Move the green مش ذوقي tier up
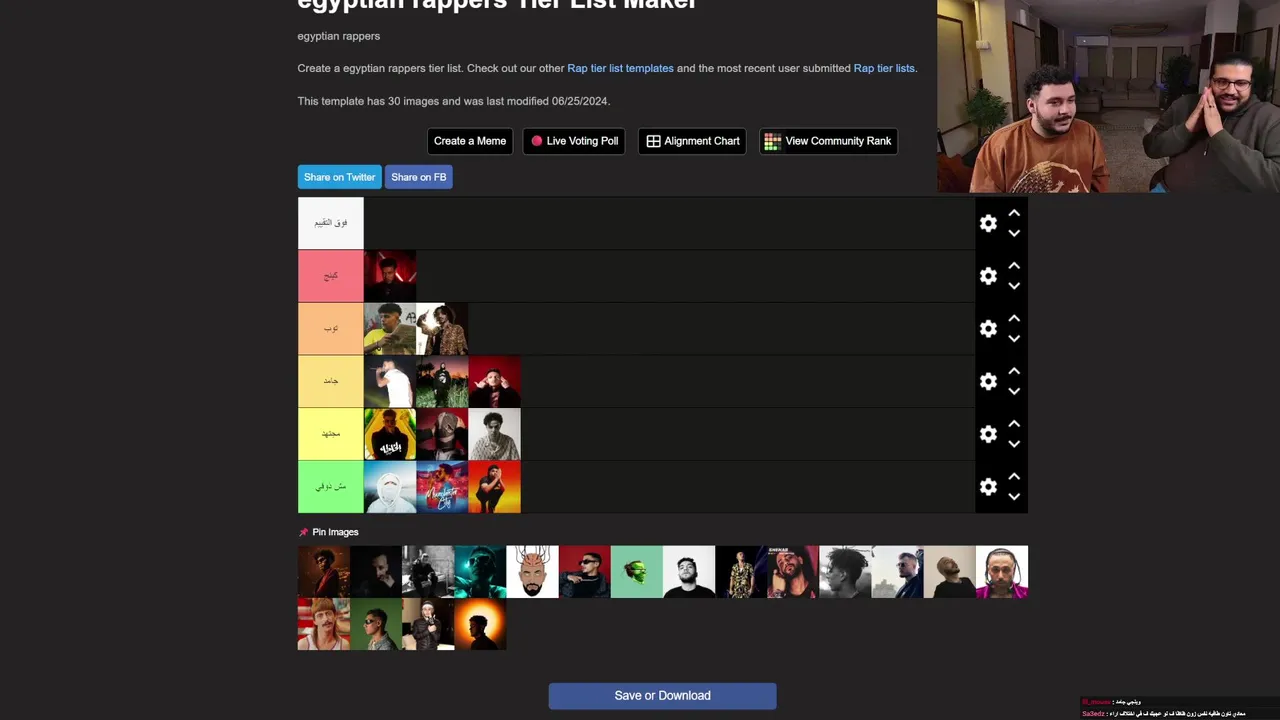The width and height of the screenshot is (1280, 720). point(1014,477)
